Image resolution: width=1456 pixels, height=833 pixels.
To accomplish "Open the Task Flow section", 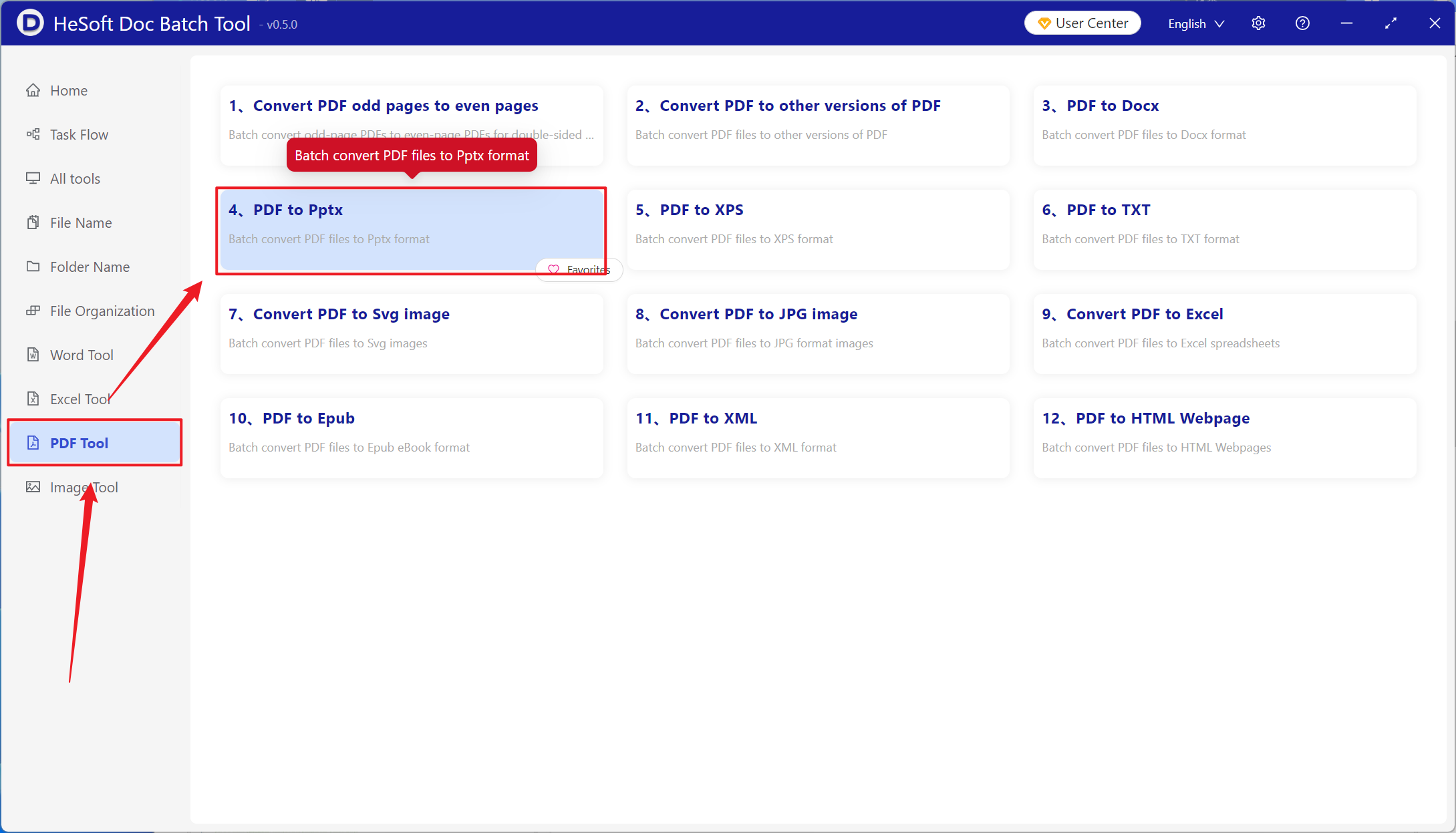I will coord(94,134).
